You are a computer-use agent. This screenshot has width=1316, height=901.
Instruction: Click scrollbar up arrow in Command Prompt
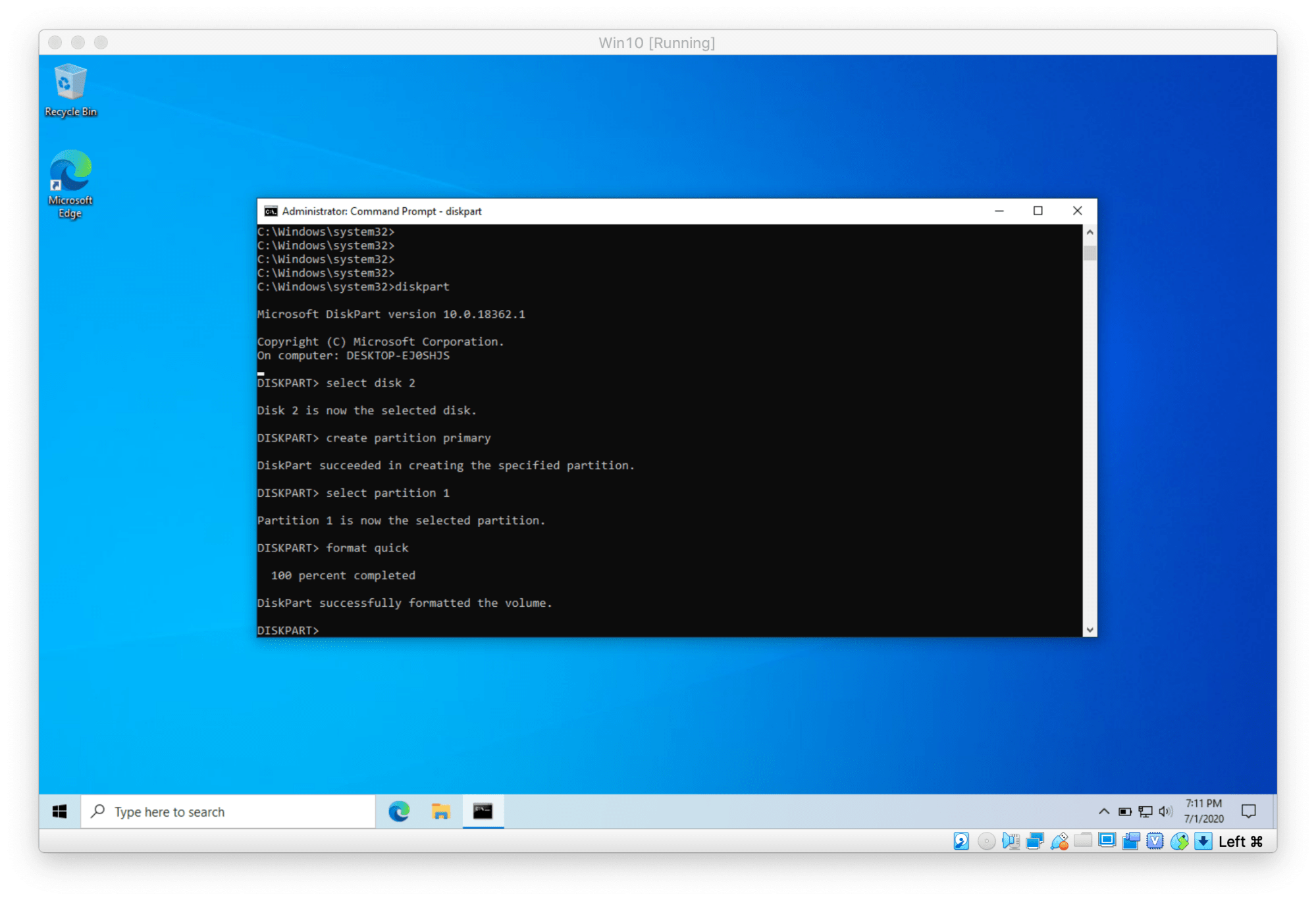tap(1090, 232)
